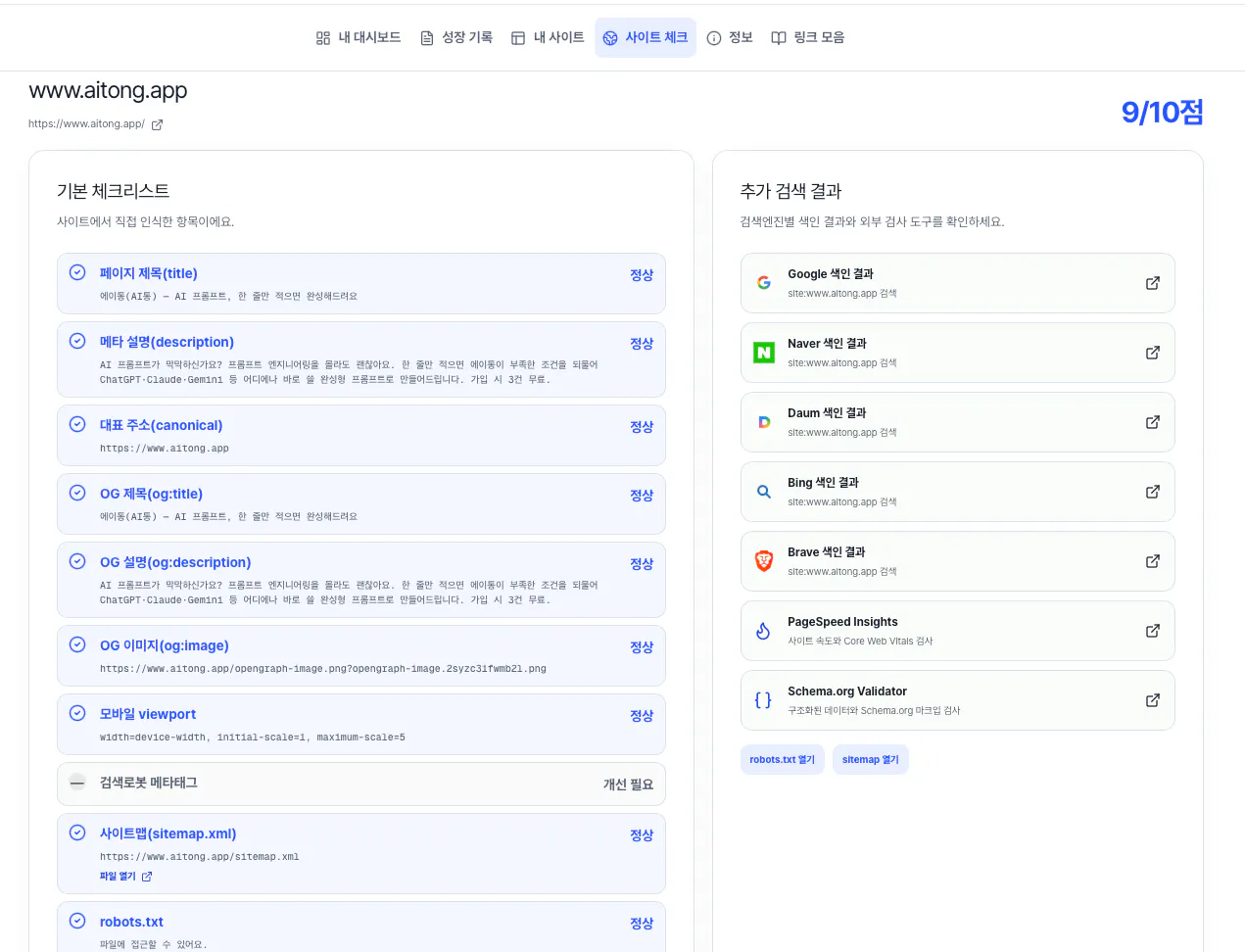The width and height of the screenshot is (1245, 952).
Task: Switch to the 성장 기록 tab
Action: pos(456,37)
